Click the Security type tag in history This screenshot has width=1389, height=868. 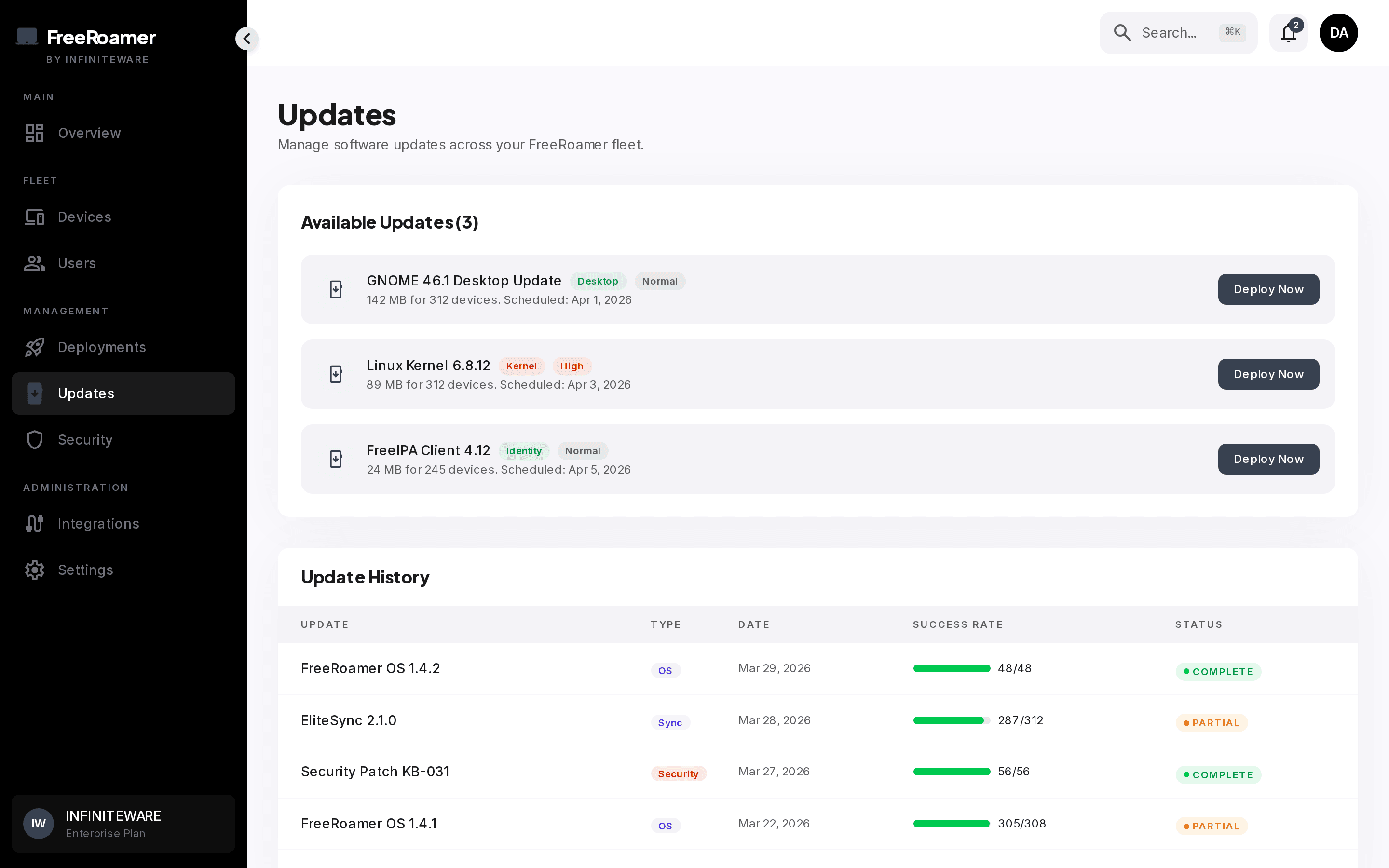pos(678,774)
